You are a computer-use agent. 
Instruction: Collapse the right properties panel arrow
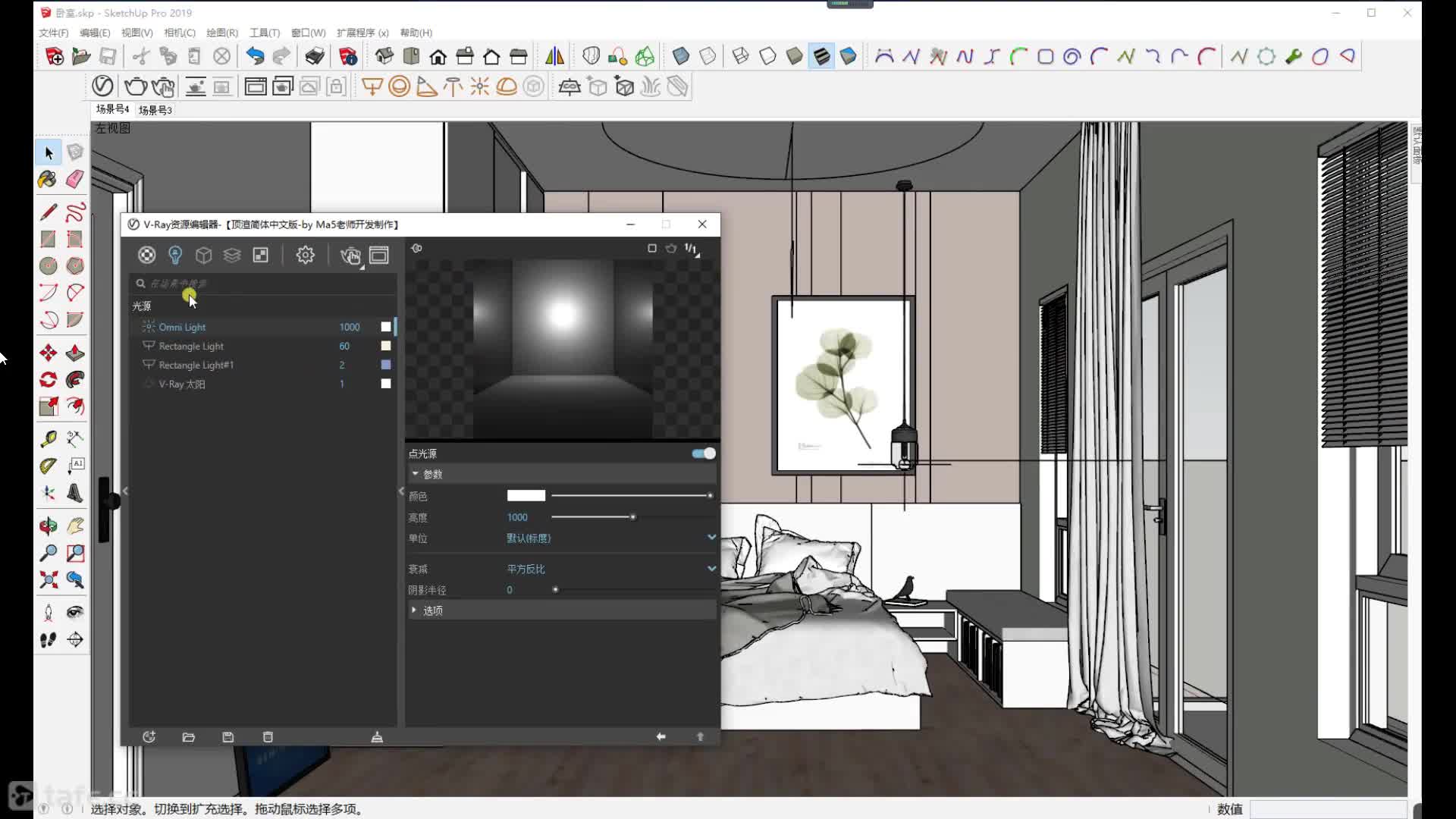pyautogui.click(x=401, y=491)
